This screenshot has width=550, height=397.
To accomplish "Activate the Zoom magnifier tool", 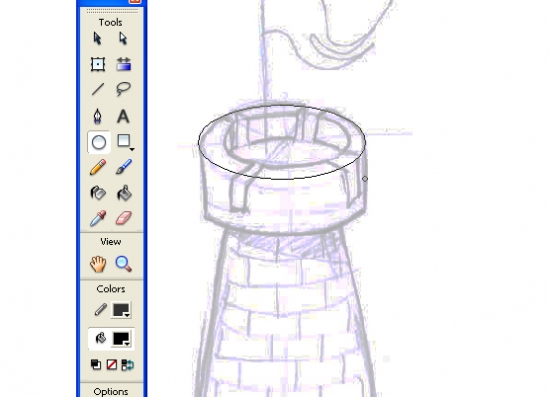I will pos(123,264).
